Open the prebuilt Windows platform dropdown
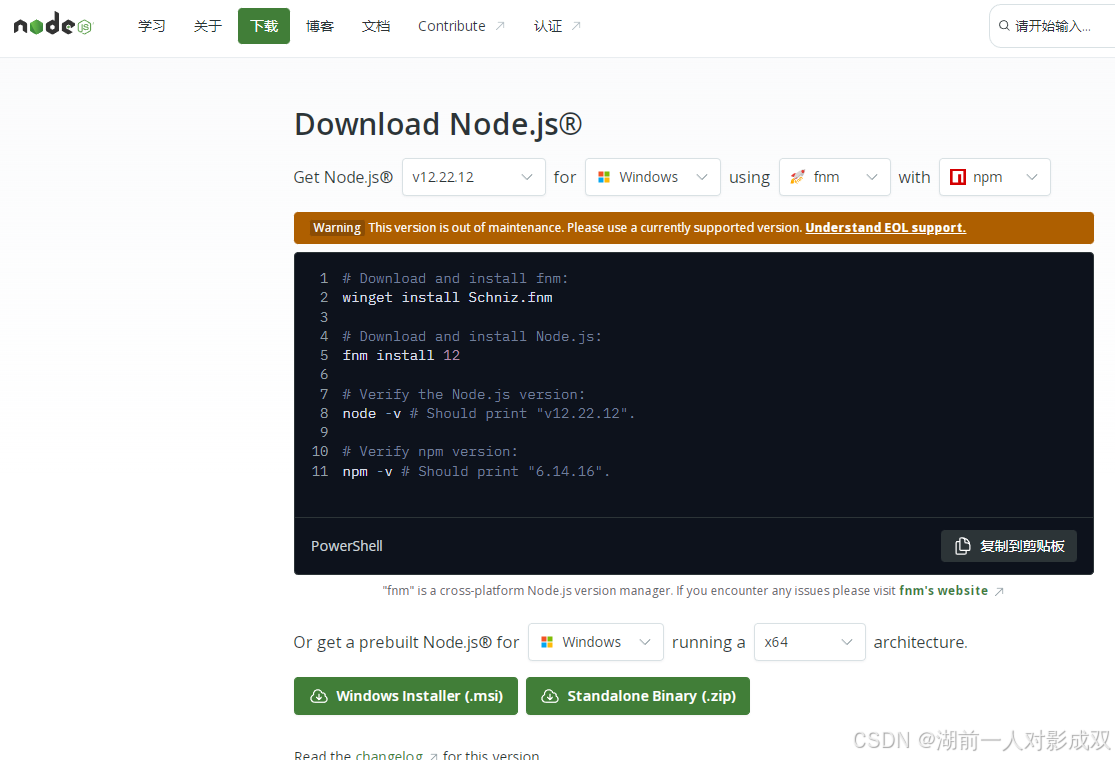Viewport: 1115px width, 760px height. (x=596, y=642)
